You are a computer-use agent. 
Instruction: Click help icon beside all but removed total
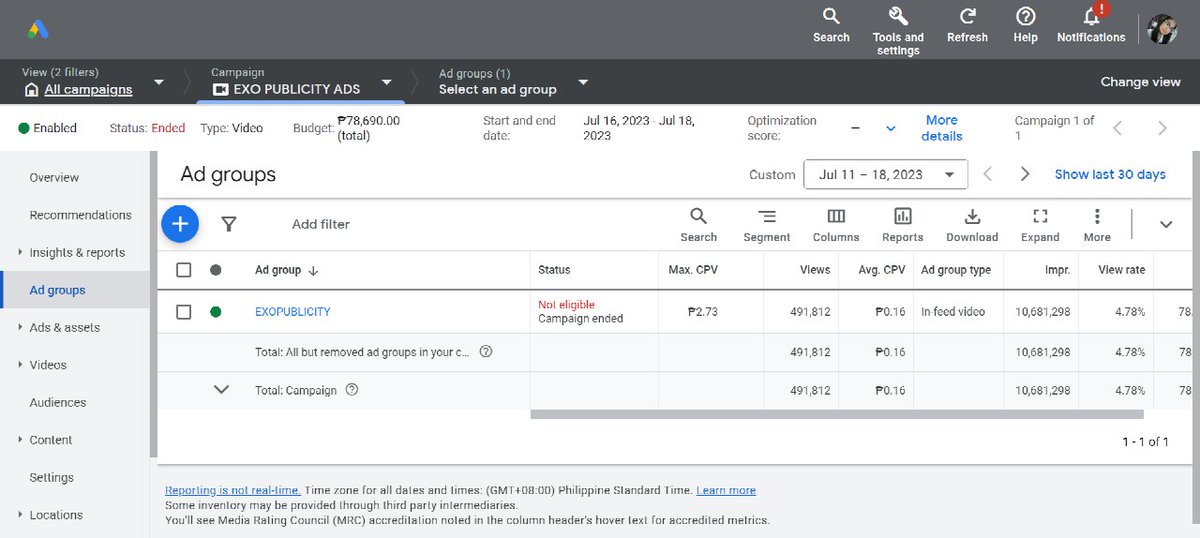pyautogui.click(x=486, y=352)
